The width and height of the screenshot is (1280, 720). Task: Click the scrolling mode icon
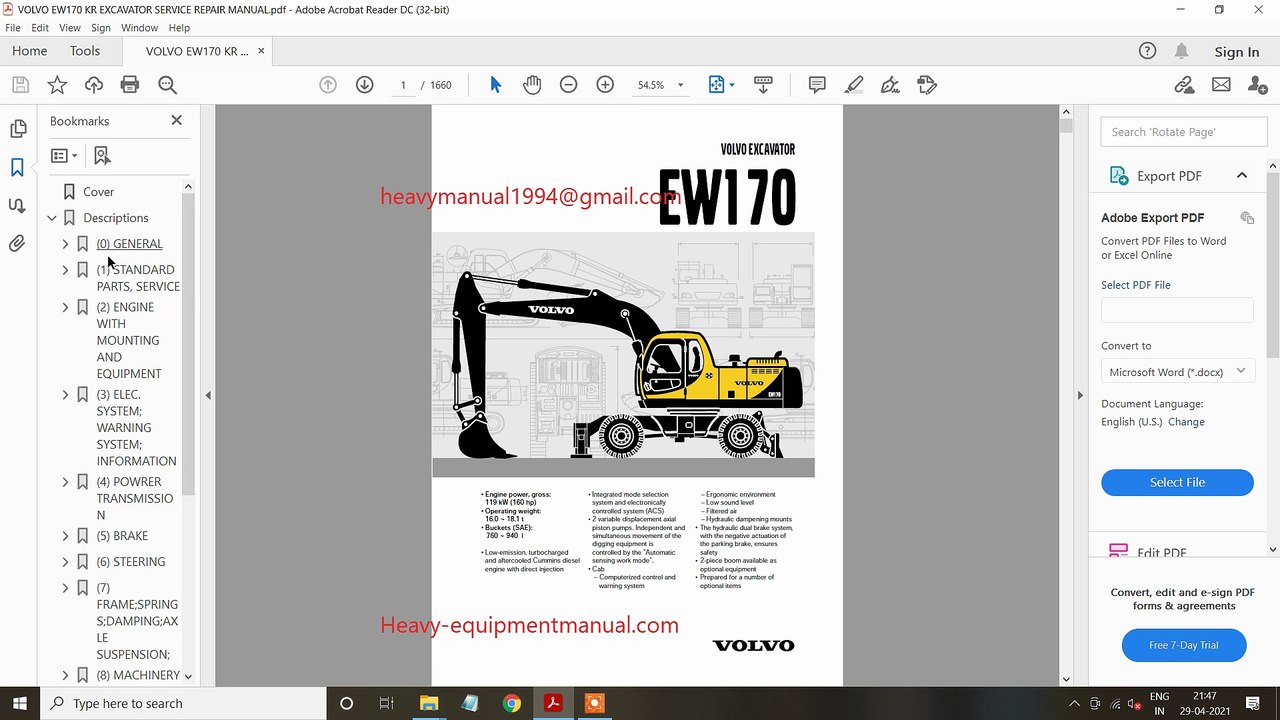pyautogui.click(x=763, y=85)
